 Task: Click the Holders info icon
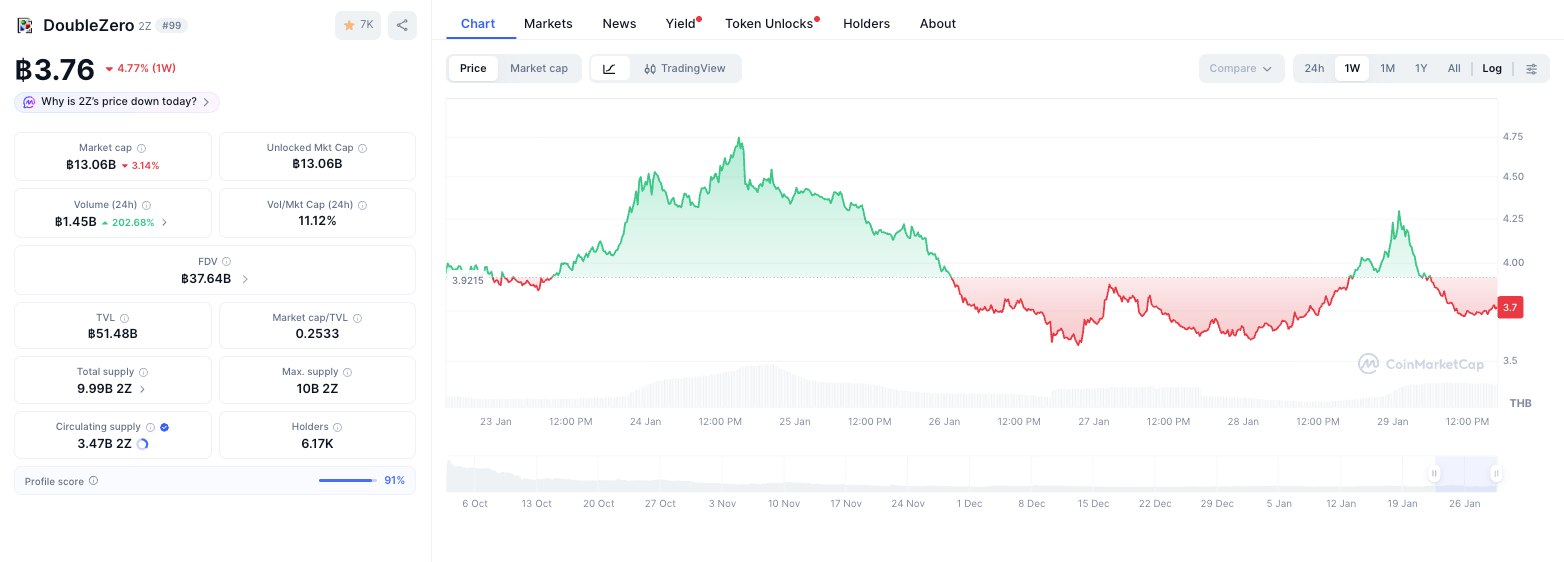[338, 427]
